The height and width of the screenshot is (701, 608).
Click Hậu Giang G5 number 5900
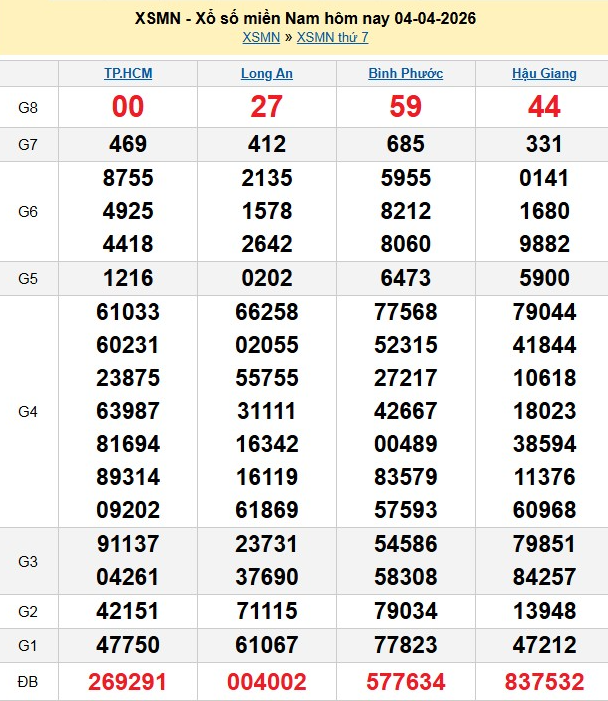tap(543, 278)
